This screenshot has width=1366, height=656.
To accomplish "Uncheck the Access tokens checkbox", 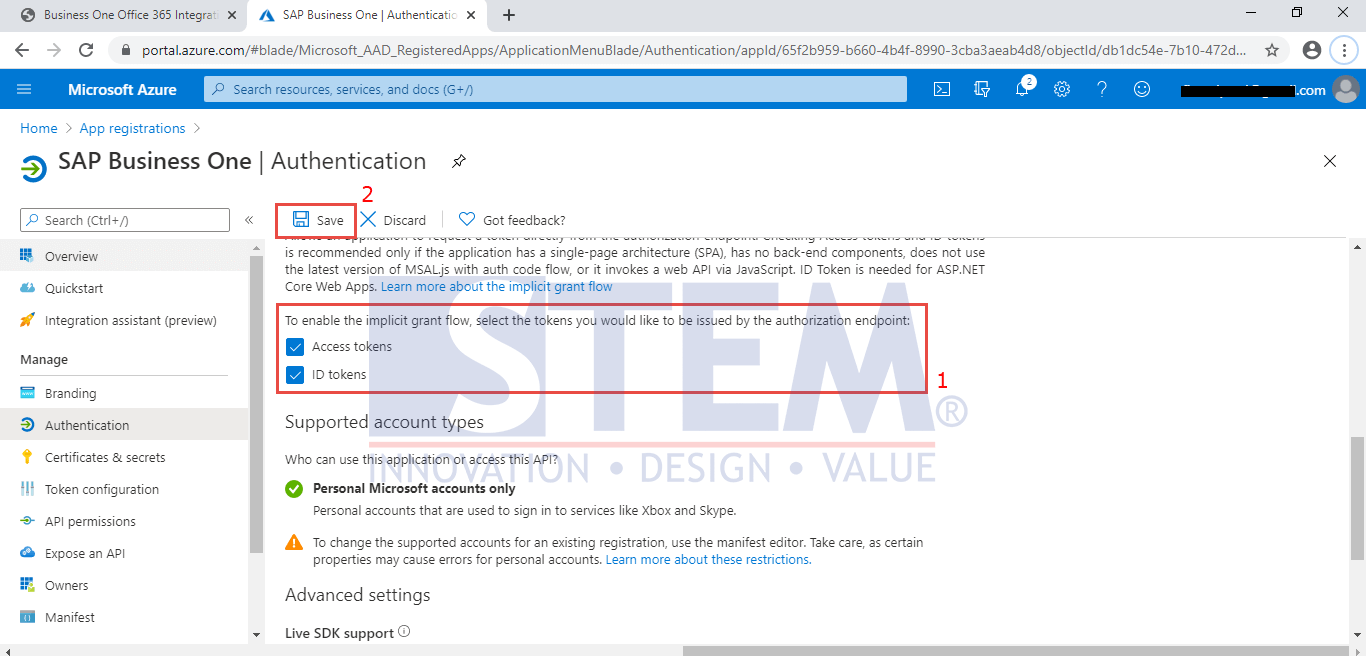I will 295,346.
